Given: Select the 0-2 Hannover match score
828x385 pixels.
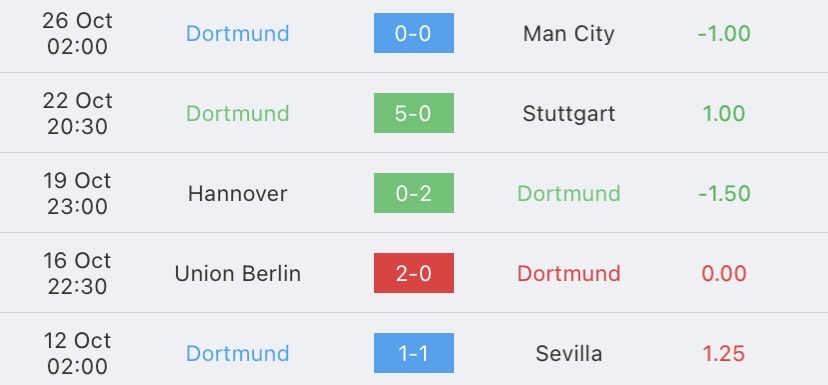Looking at the screenshot, I should (x=413, y=193).
